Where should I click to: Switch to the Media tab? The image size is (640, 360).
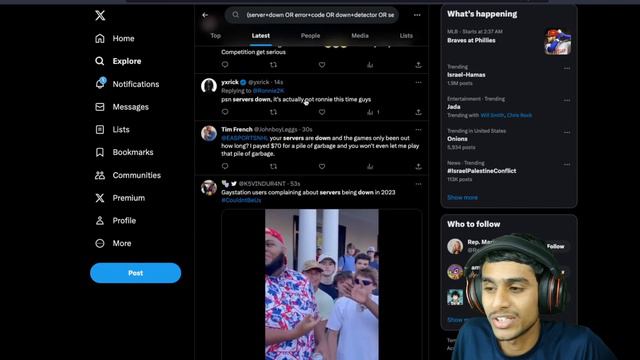[360, 36]
